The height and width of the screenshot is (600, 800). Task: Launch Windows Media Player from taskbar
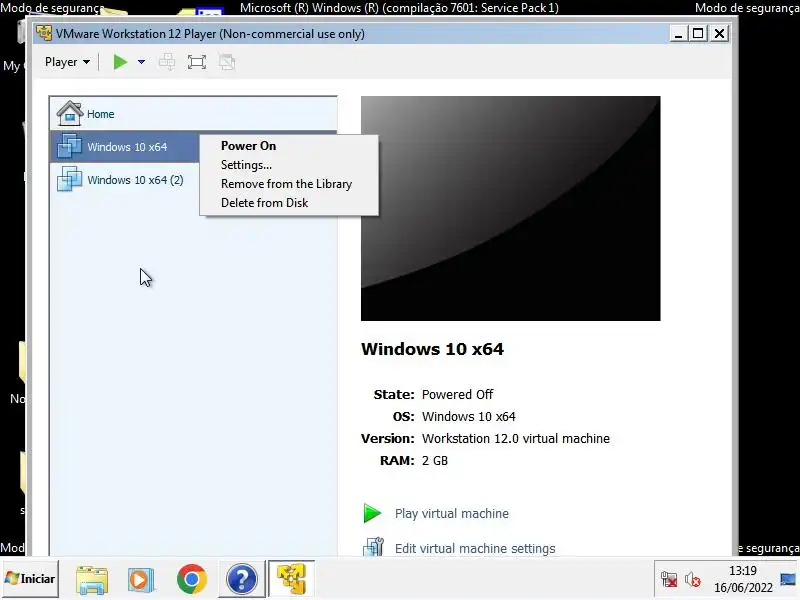coord(141,579)
